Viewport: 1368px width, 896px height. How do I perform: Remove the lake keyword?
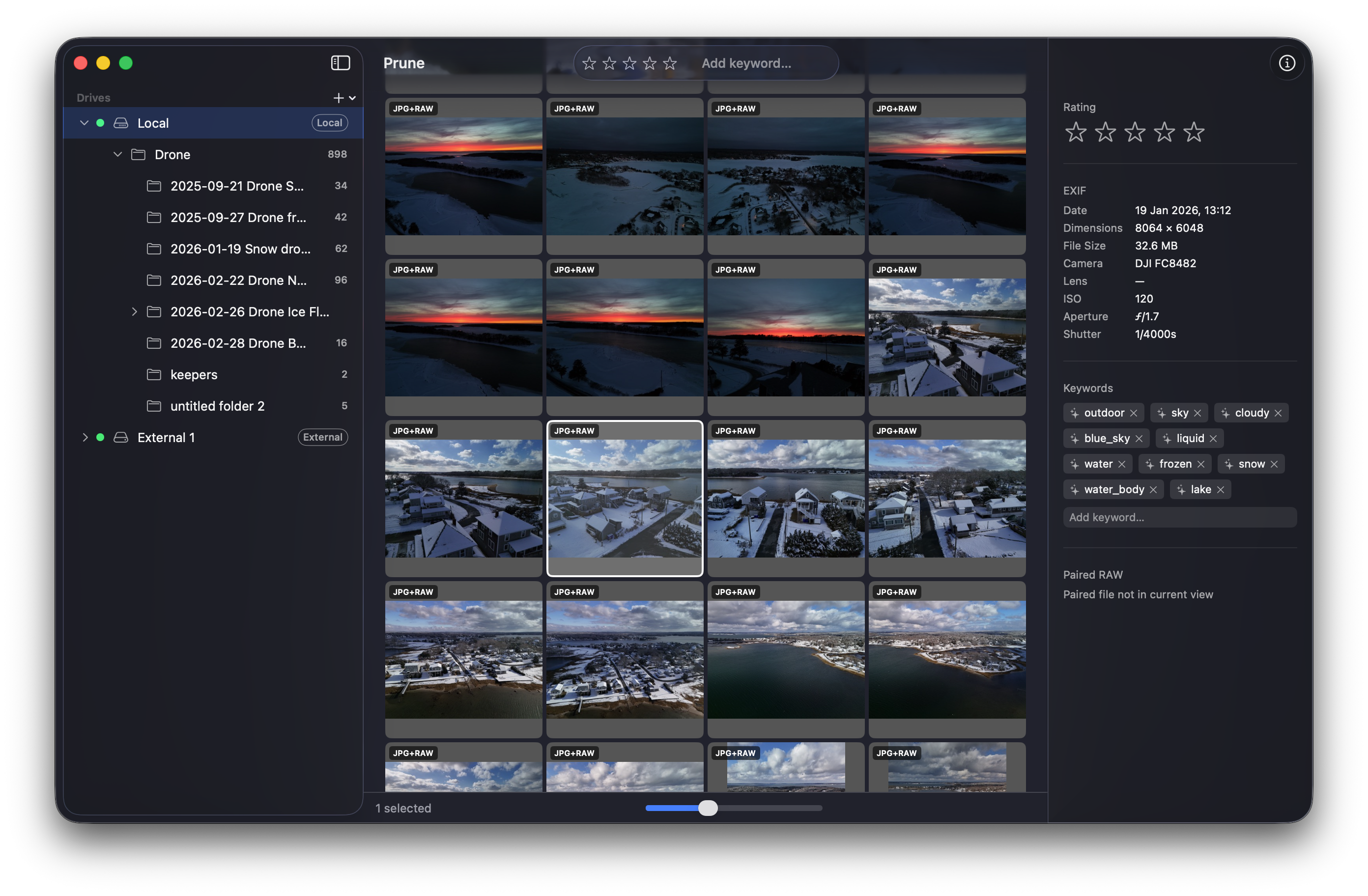click(1220, 490)
